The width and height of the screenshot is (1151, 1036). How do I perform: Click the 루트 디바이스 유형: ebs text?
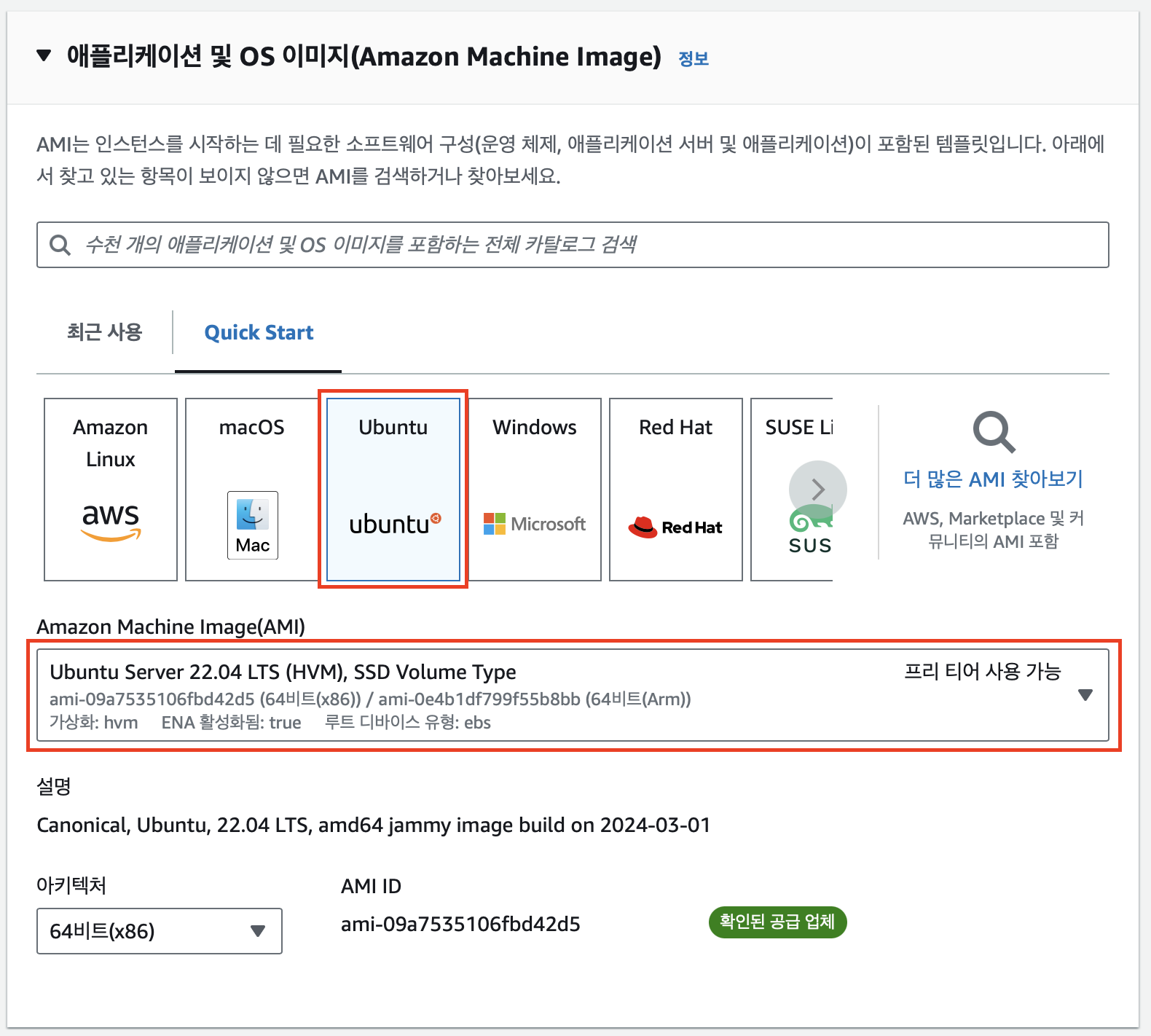408,723
